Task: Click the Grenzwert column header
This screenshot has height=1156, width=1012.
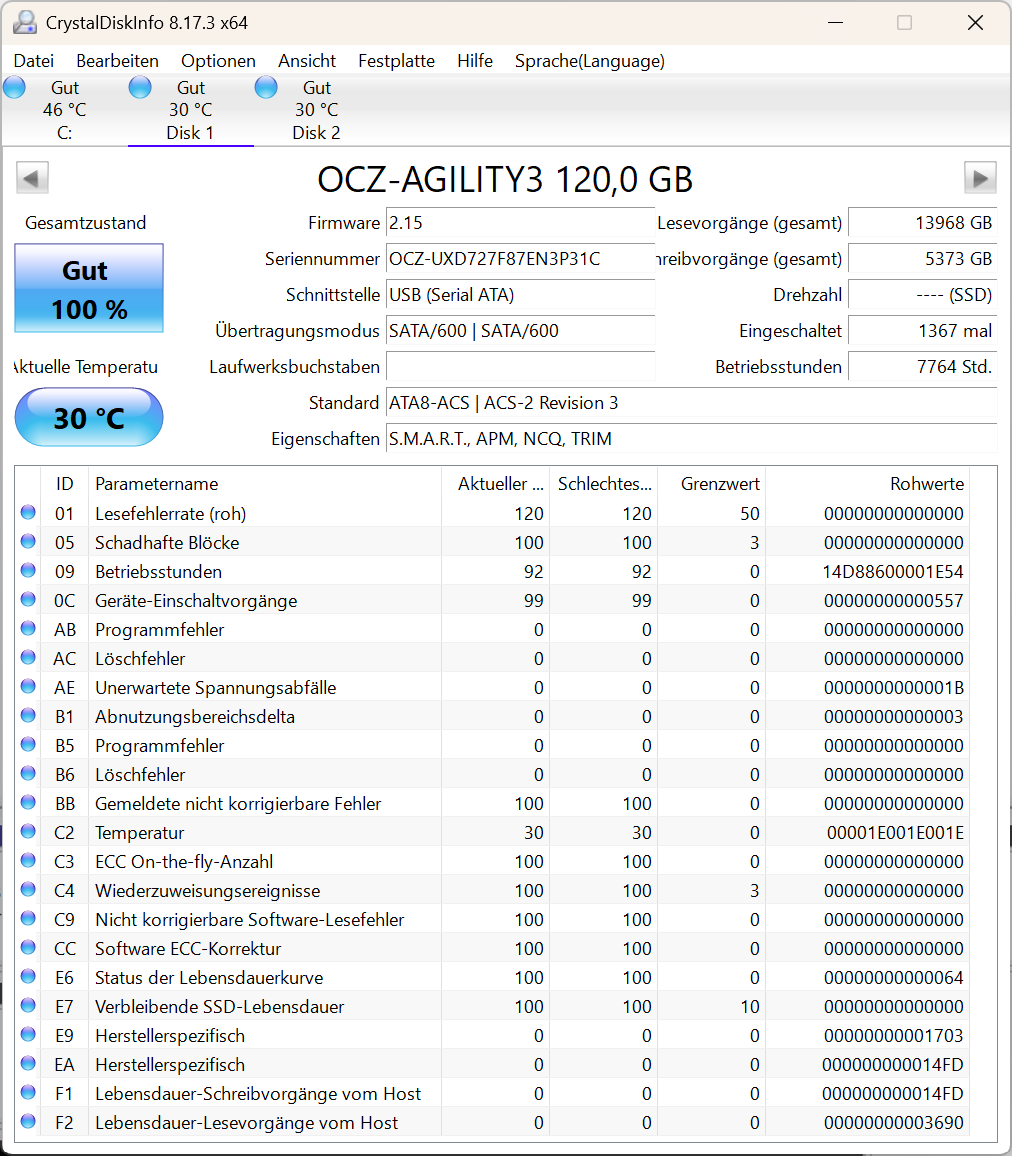Action: pyautogui.click(x=711, y=484)
